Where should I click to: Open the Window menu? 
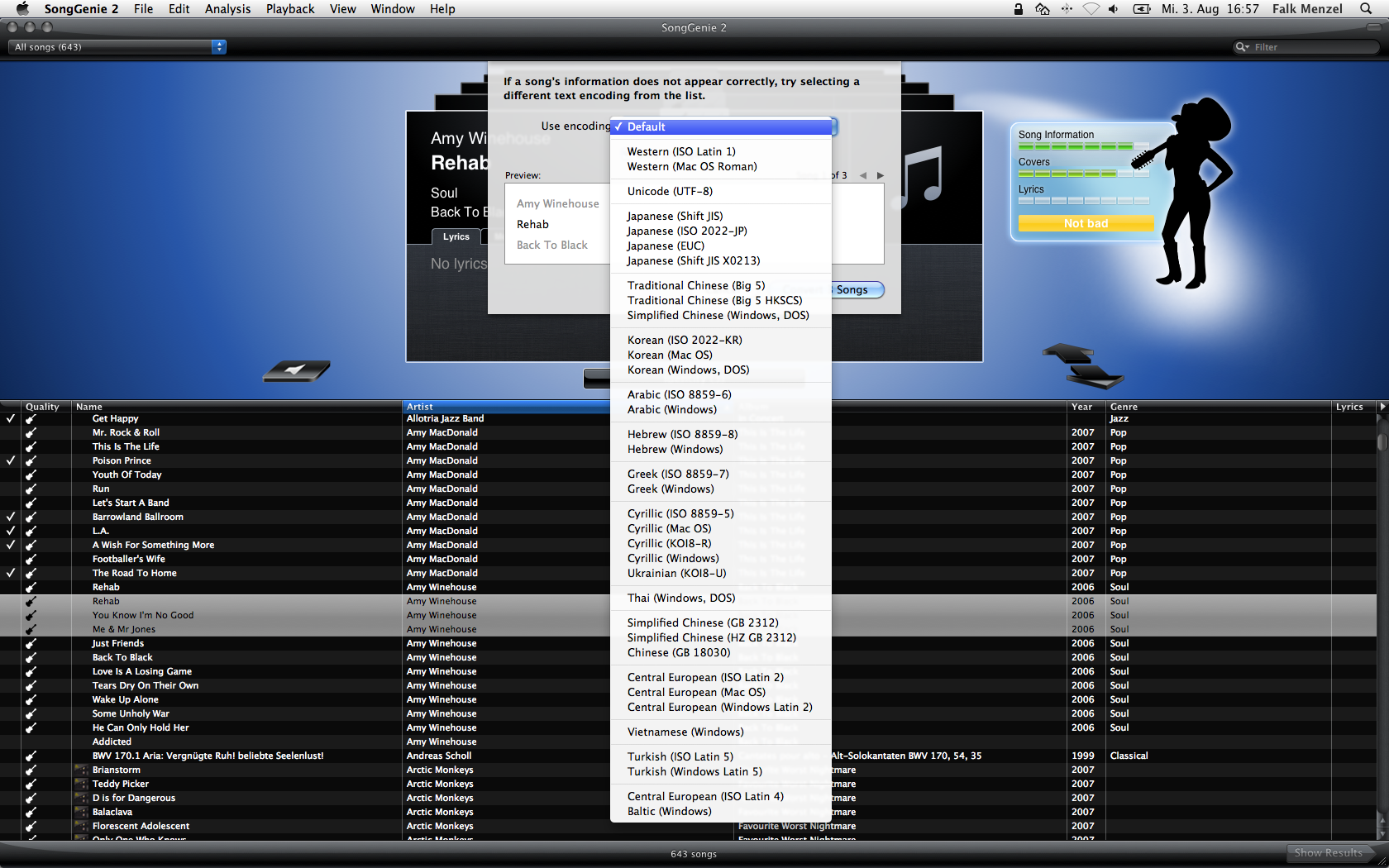point(393,9)
